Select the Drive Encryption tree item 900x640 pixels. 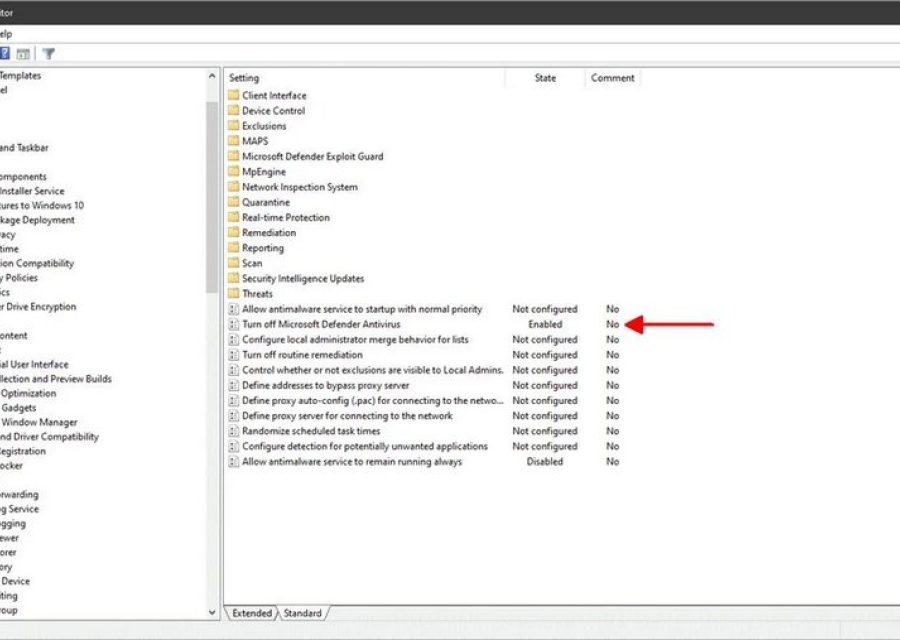pos(38,307)
